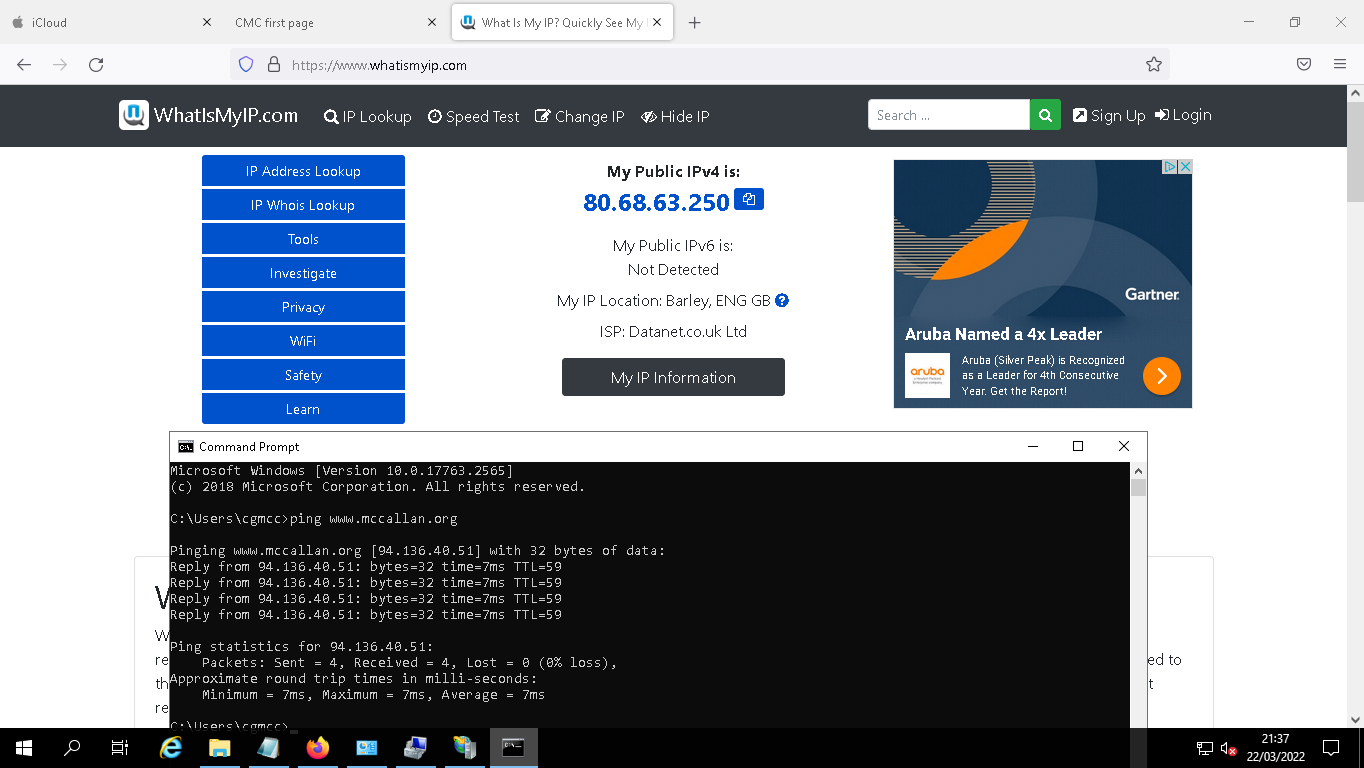Image resolution: width=1364 pixels, height=768 pixels.
Task: Open IP Lookup in site nav
Action: click(x=368, y=116)
